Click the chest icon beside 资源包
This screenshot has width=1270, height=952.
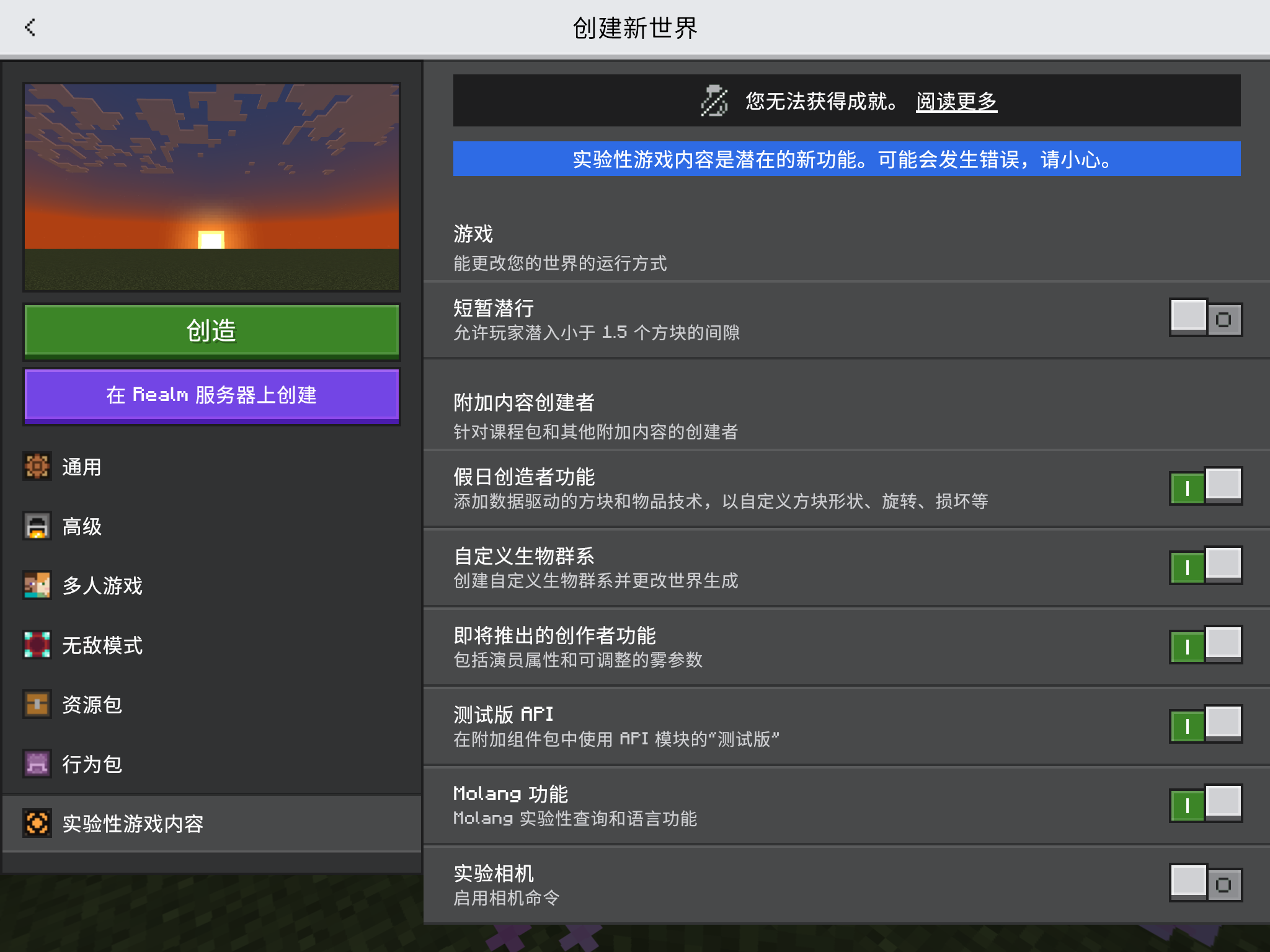(37, 704)
